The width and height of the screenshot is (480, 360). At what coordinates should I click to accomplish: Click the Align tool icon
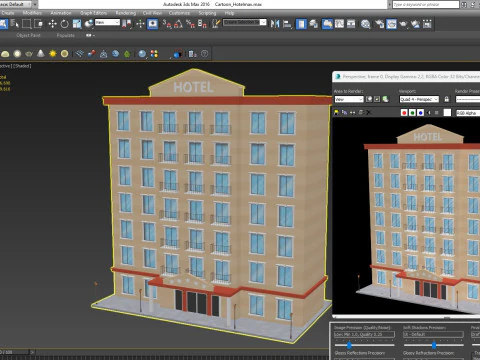coord(287,24)
